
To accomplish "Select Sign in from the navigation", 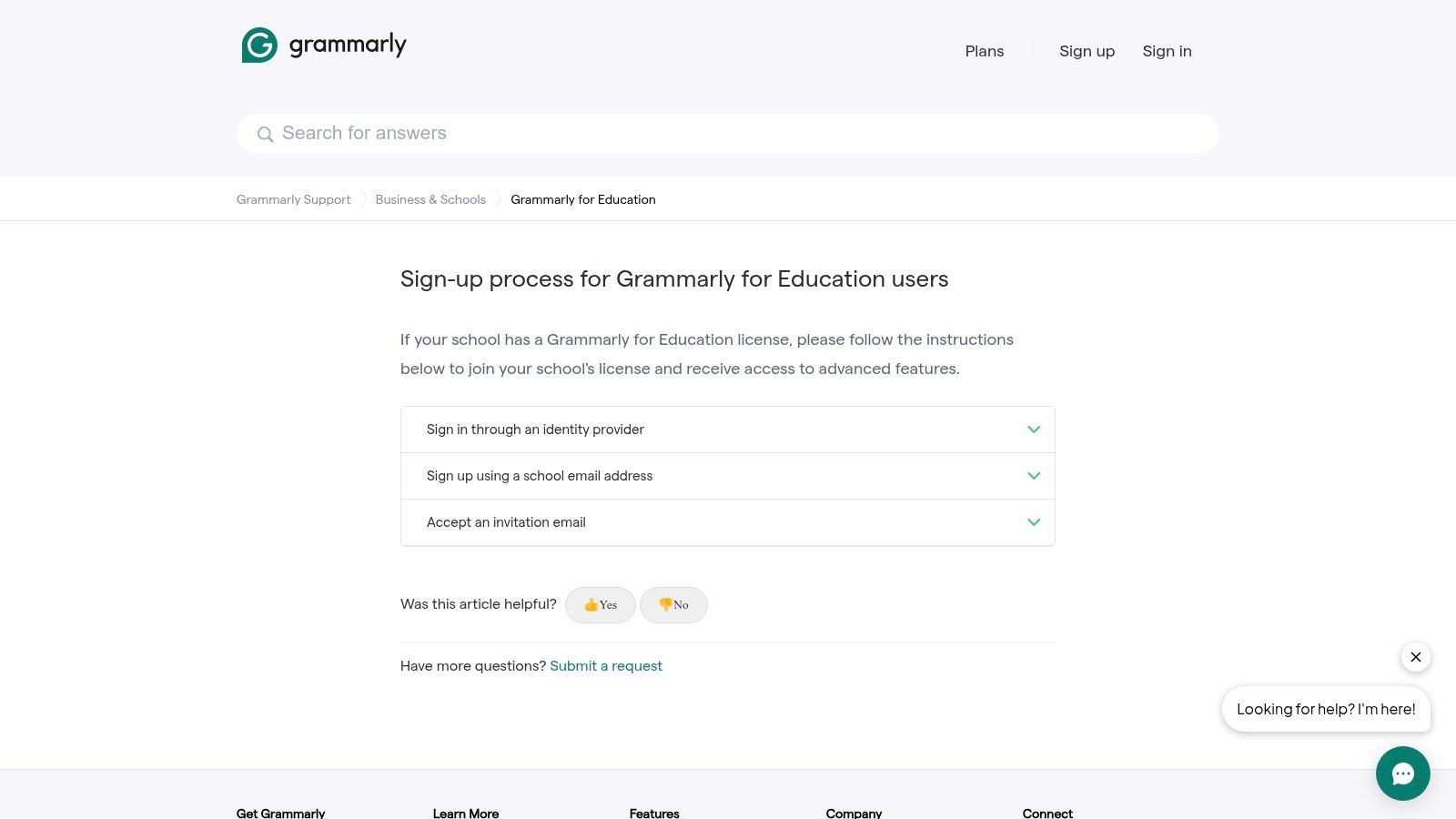I will 1167,51.
